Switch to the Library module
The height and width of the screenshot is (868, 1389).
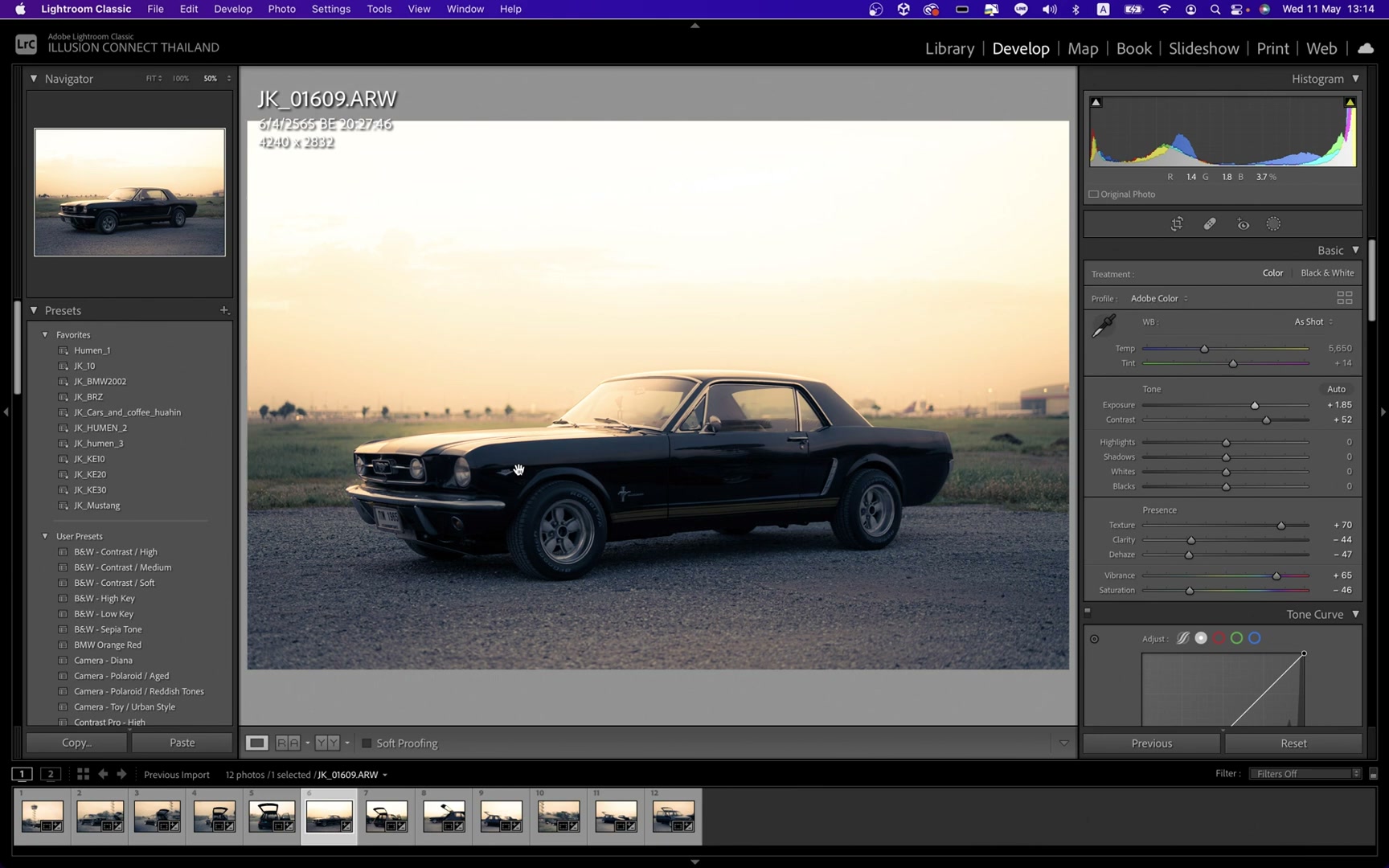click(x=949, y=48)
